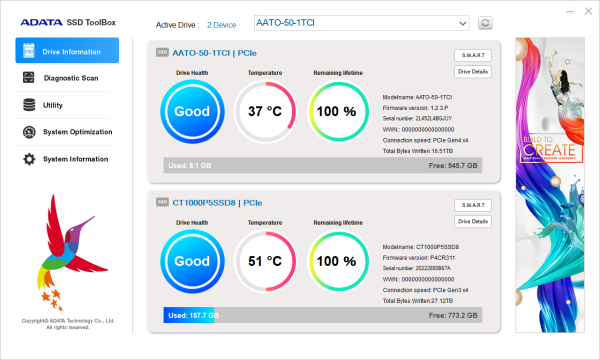Expand the Active Drive dropdown arrow

[x=463, y=24]
